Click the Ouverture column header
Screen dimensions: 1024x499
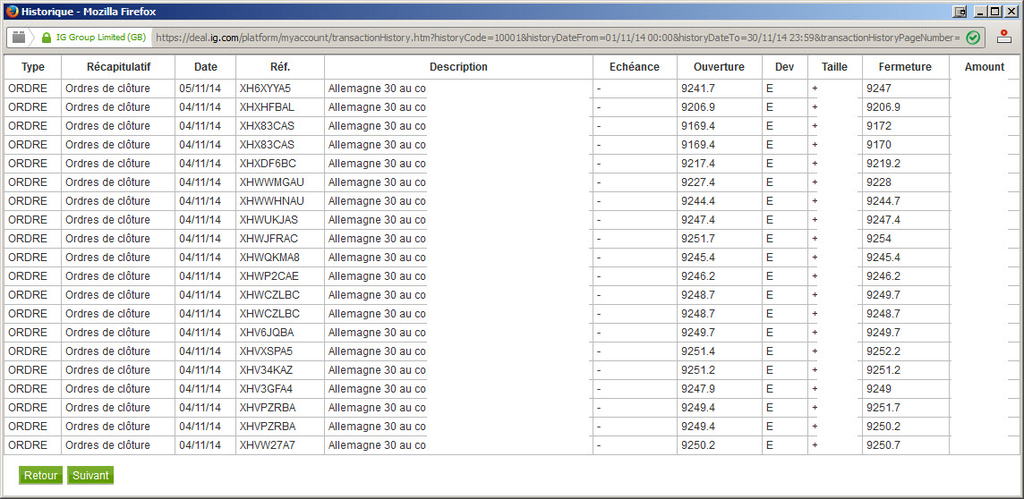[x=719, y=67]
